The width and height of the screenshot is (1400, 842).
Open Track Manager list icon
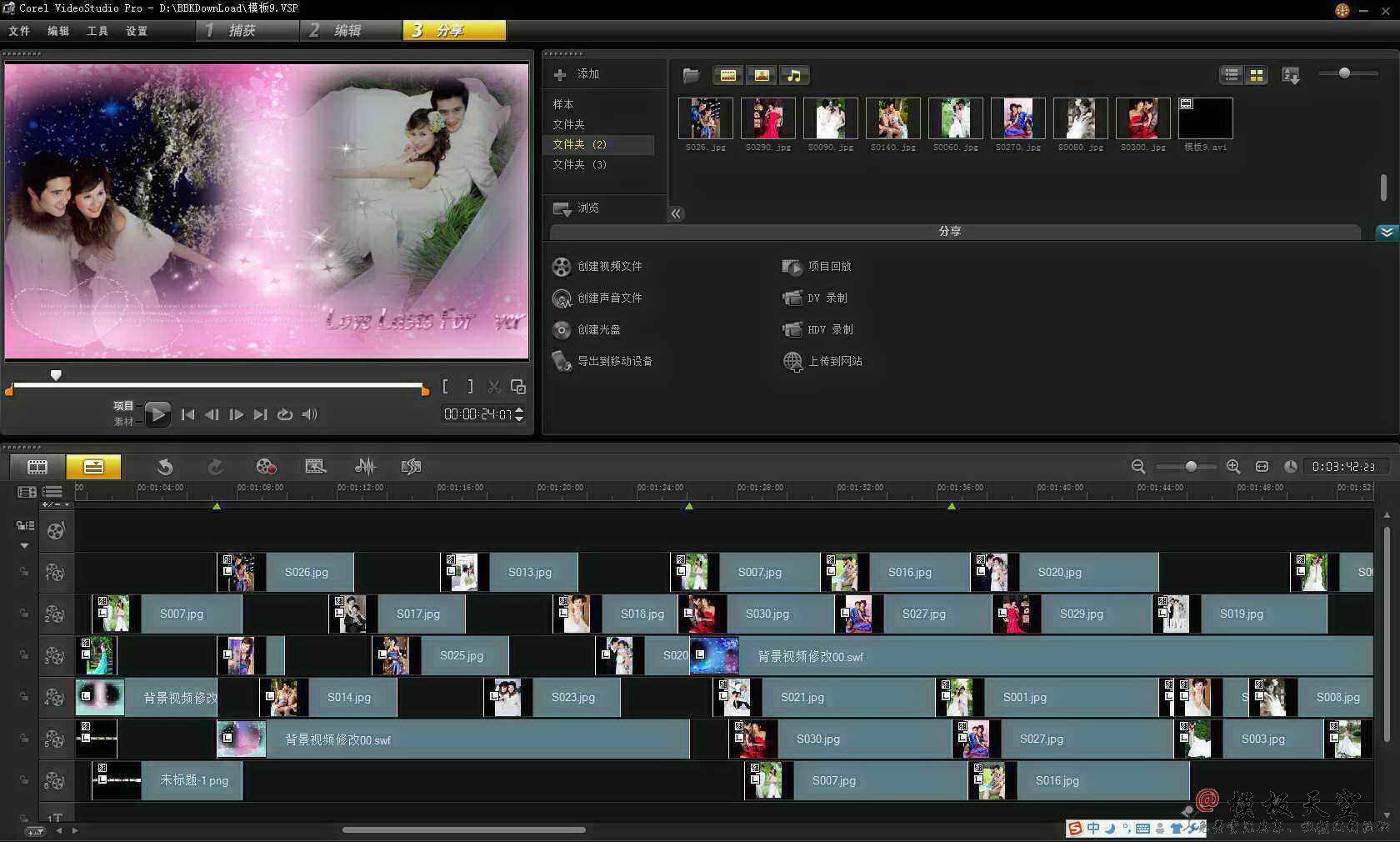52,492
